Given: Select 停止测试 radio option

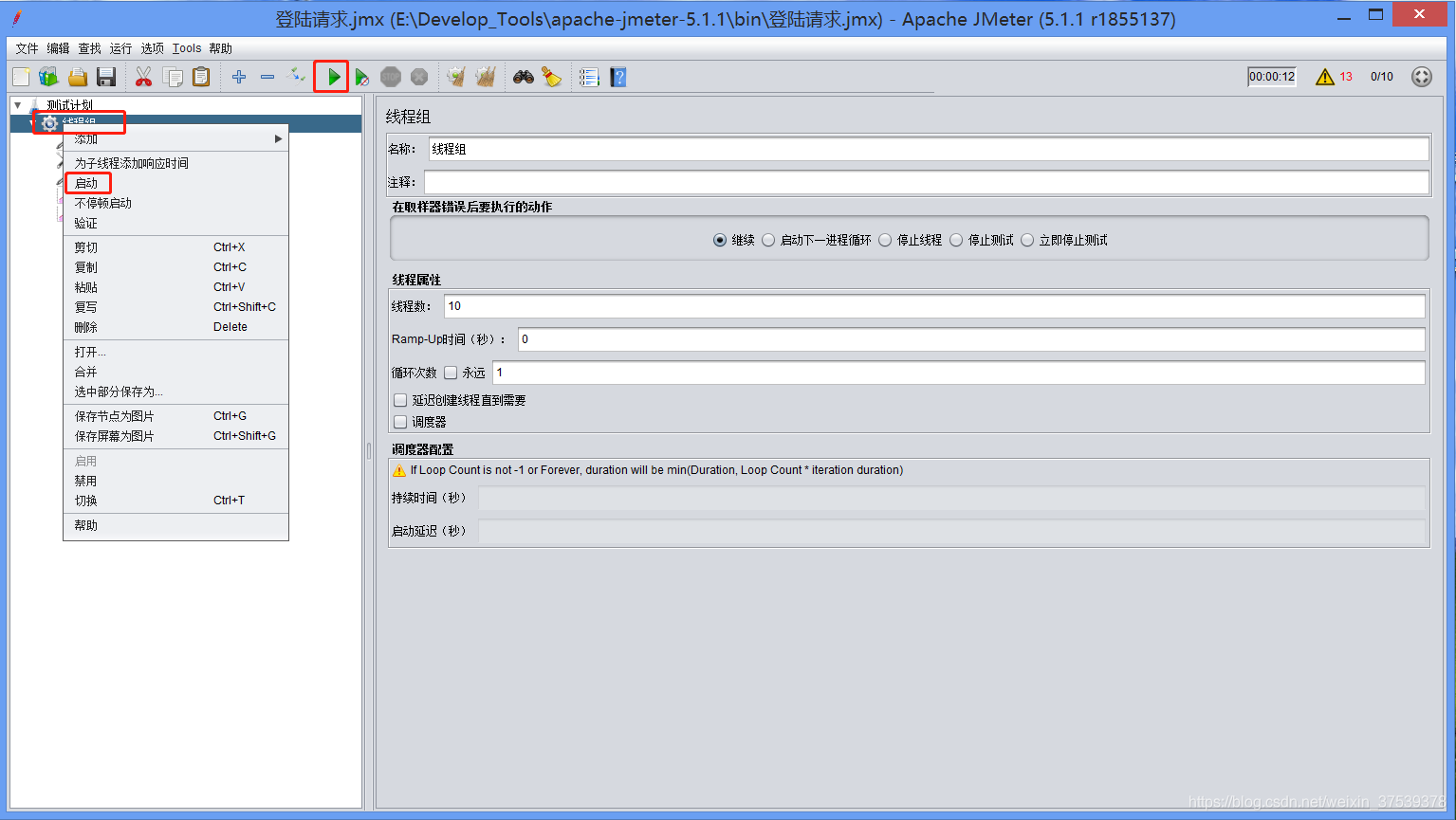Looking at the screenshot, I should (956, 240).
